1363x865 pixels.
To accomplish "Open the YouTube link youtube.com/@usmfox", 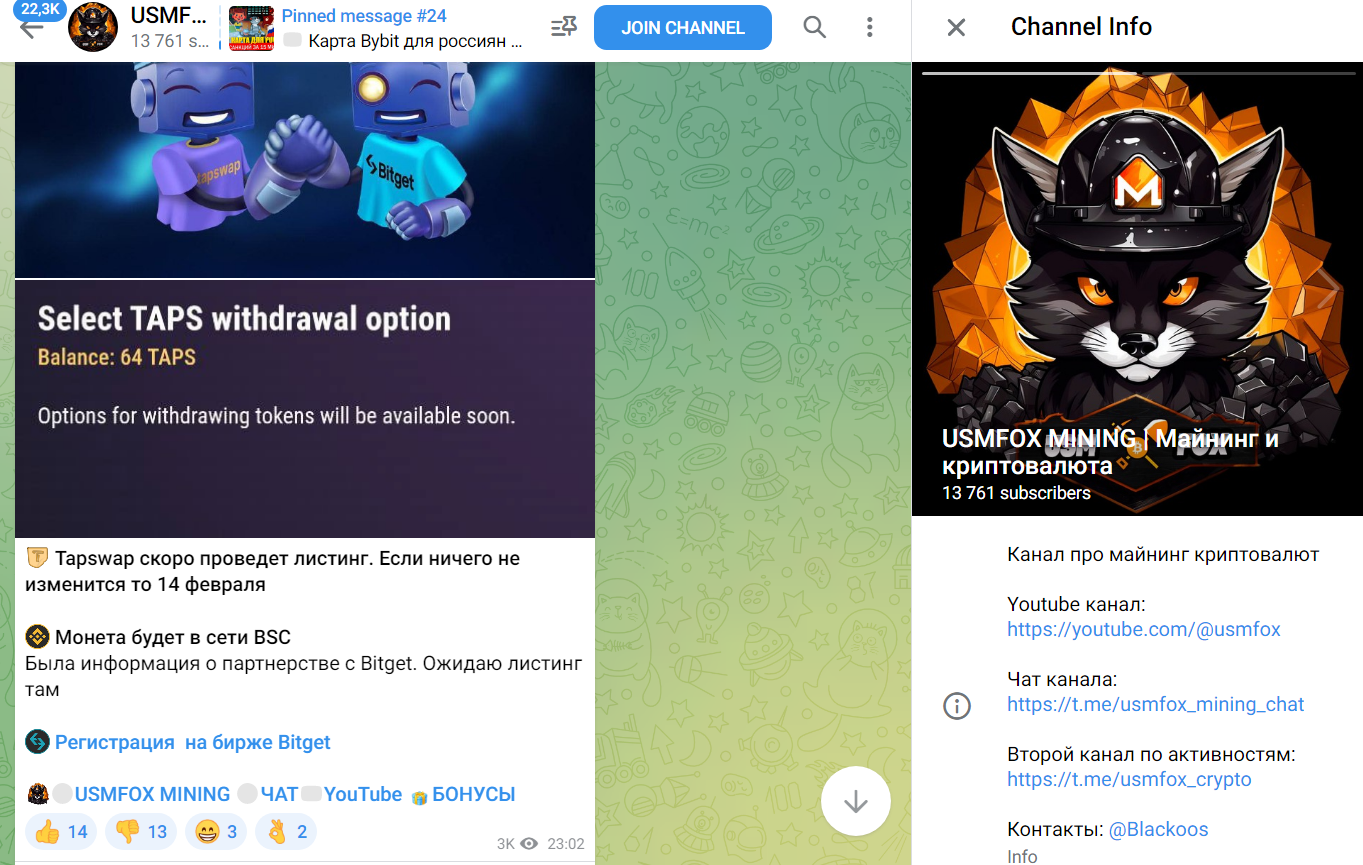I will (x=1144, y=630).
